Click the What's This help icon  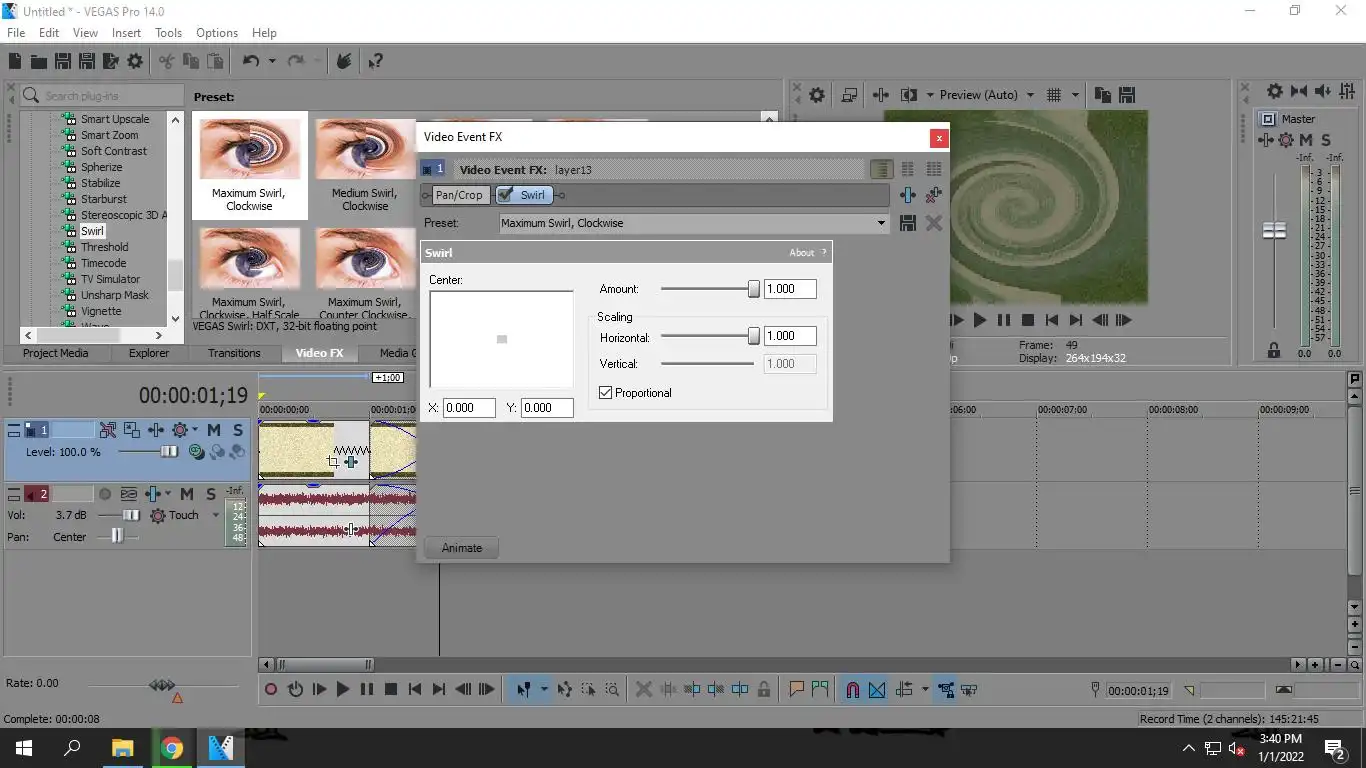[x=376, y=61]
